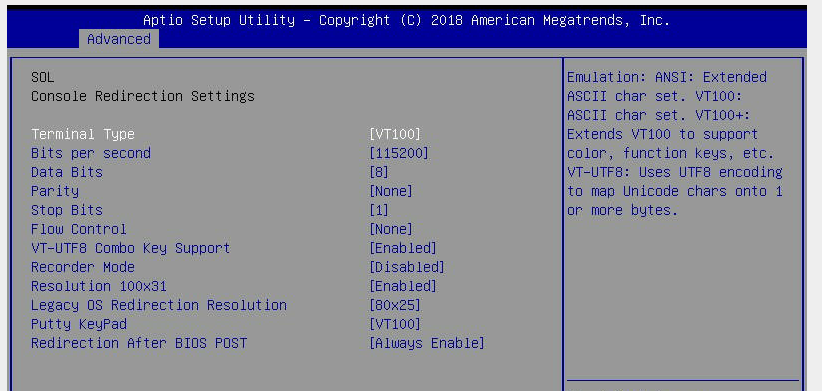The image size is (822, 391).
Task: Select the Recorder Mode label
Action: (x=83, y=267)
